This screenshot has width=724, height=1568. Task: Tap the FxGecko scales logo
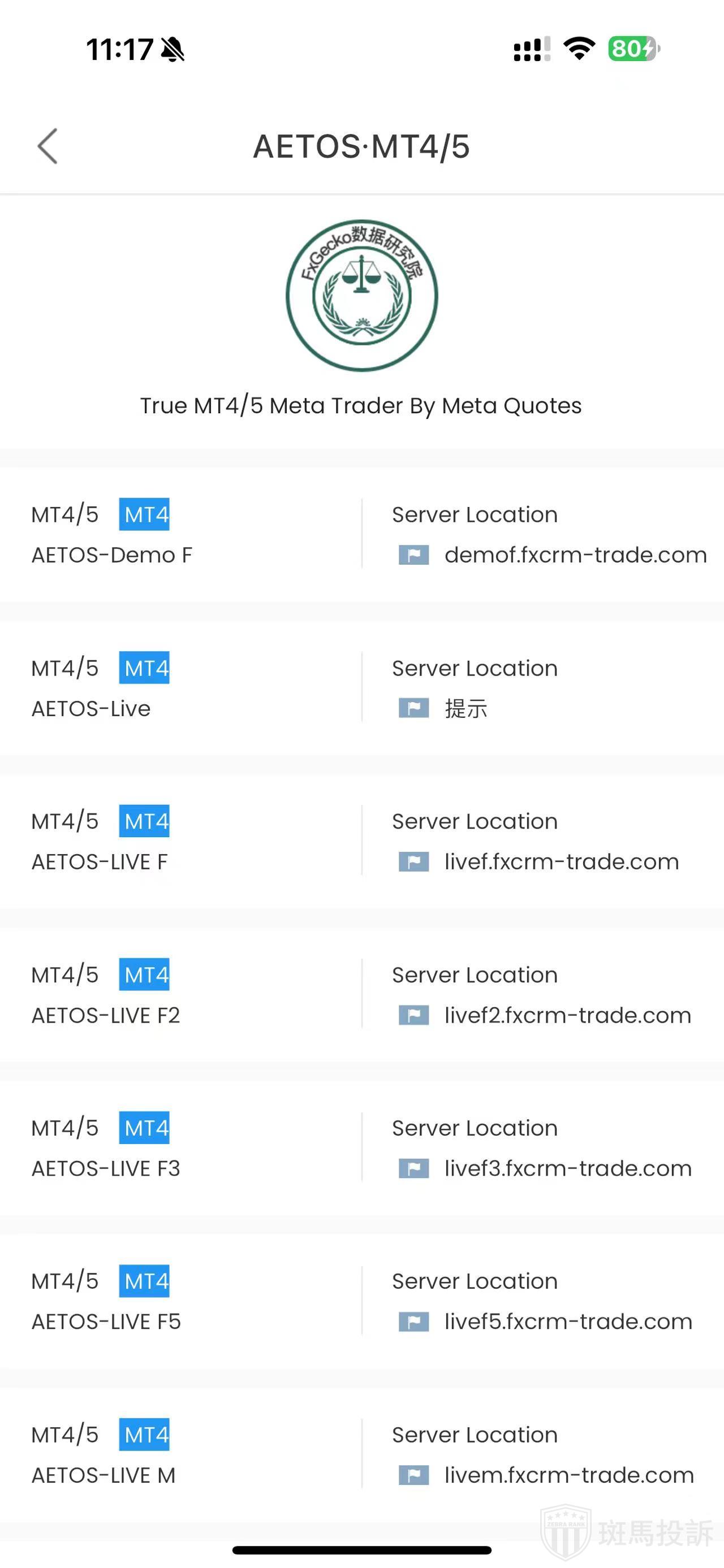coord(361,295)
